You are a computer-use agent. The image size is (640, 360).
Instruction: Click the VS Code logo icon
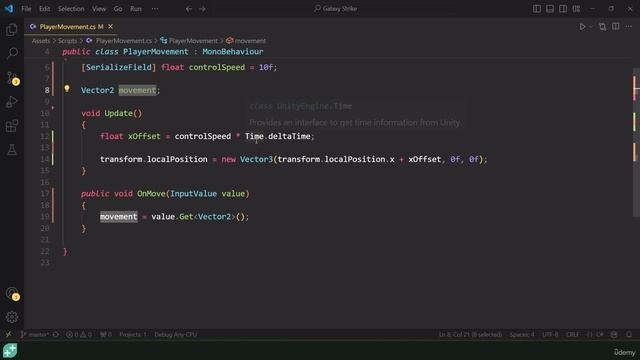(x=9, y=9)
